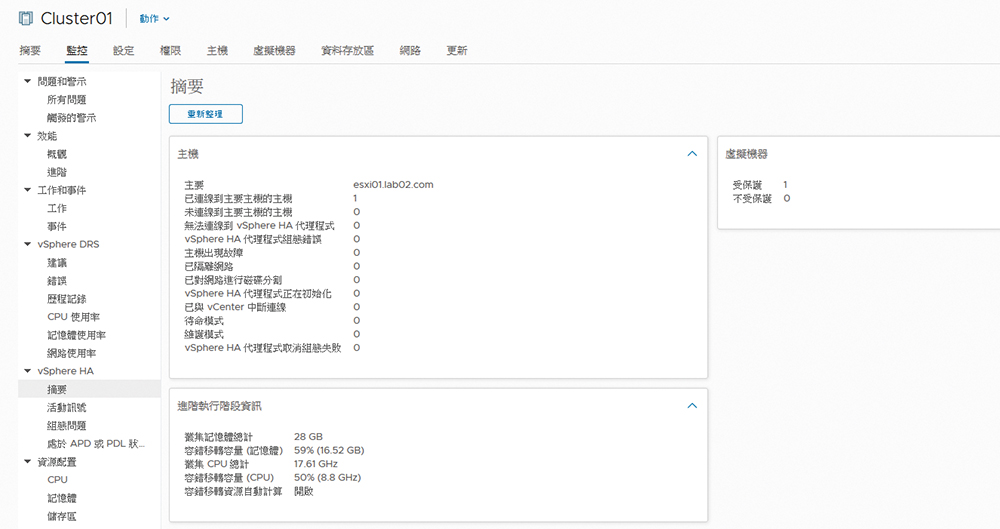Click the 已與 vCenter 中斷連線 row label
The width and height of the screenshot is (1000, 529).
(235, 307)
